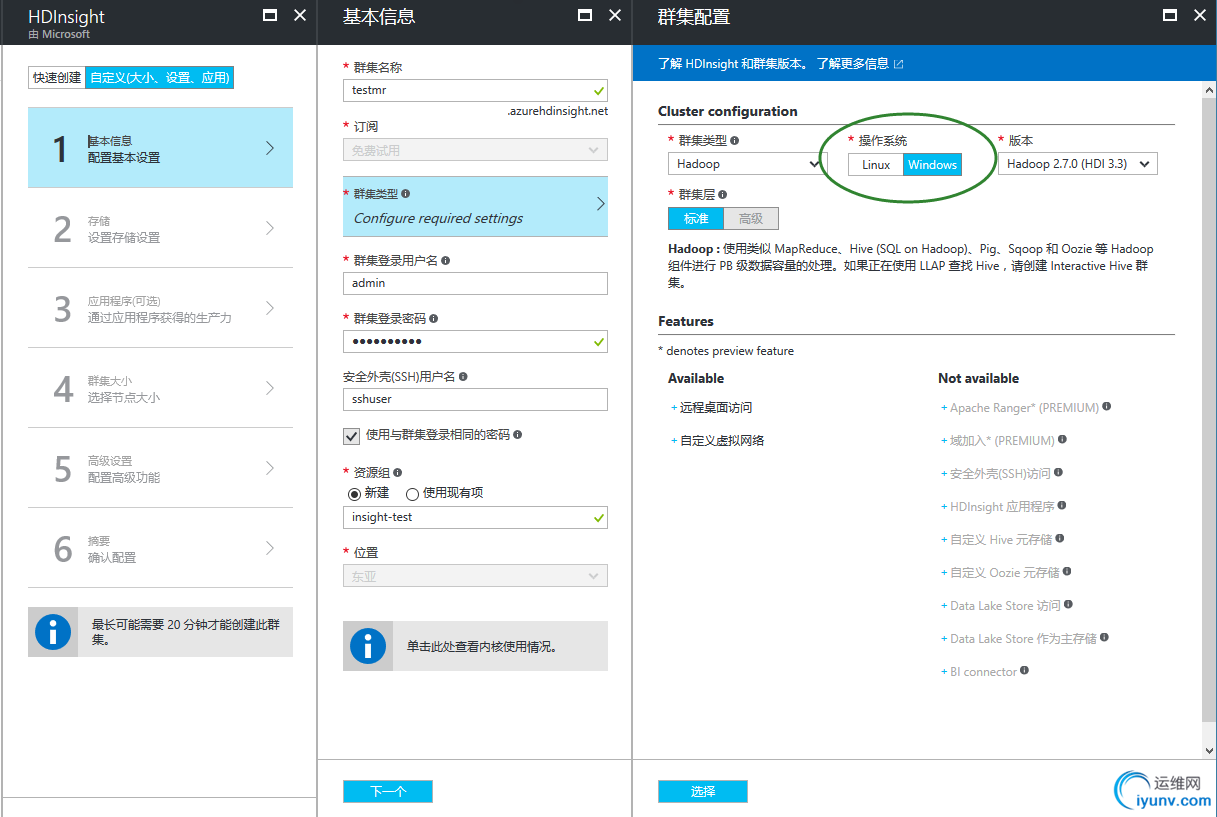Click info icon beside Data Lake Store 作为主存储
This screenshot has height=817, width=1217.
tap(1104, 638)
